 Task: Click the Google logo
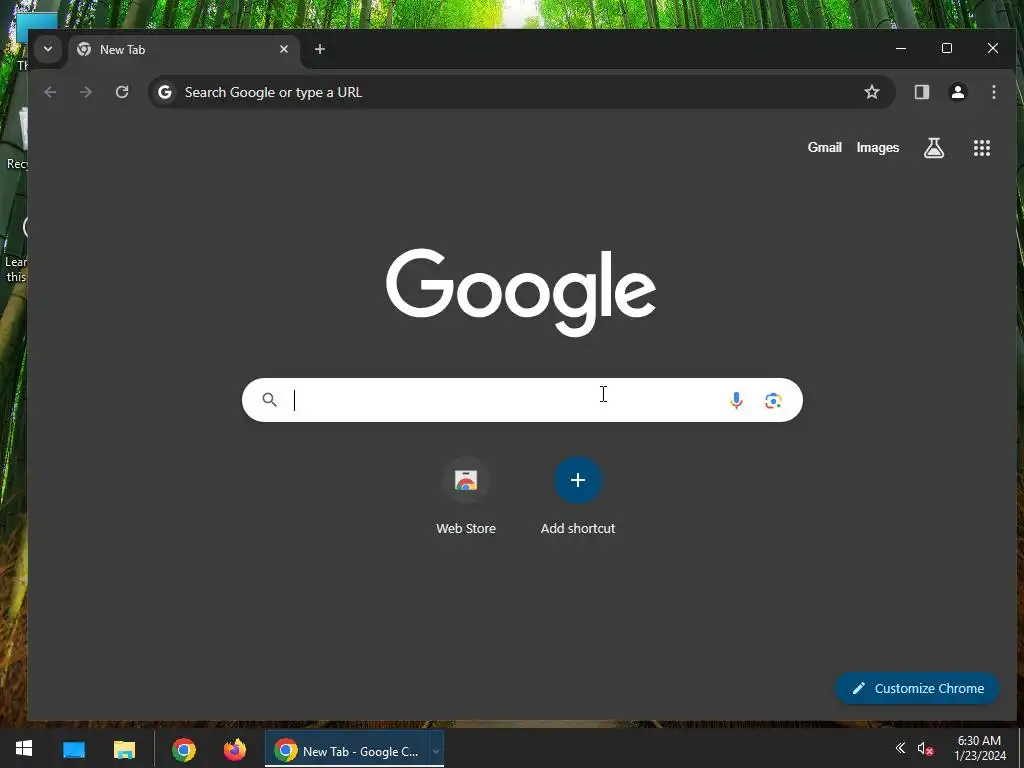pos(521,292)
